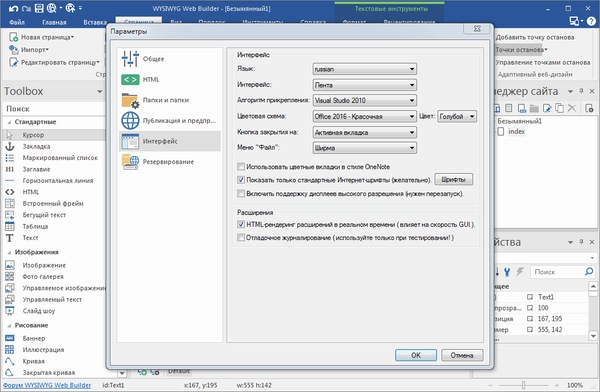The height and width of the screenshot is (392, 600).
Task: Click Добавить точку останова in ribbon
Action: (x=535, y=37)
